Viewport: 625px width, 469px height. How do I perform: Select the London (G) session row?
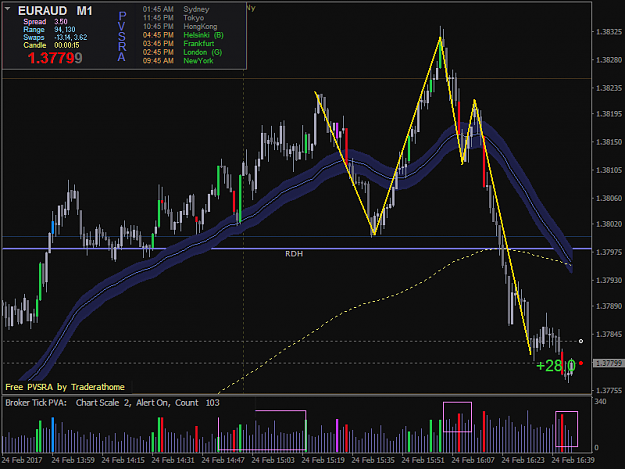click(x=182, y=52)
